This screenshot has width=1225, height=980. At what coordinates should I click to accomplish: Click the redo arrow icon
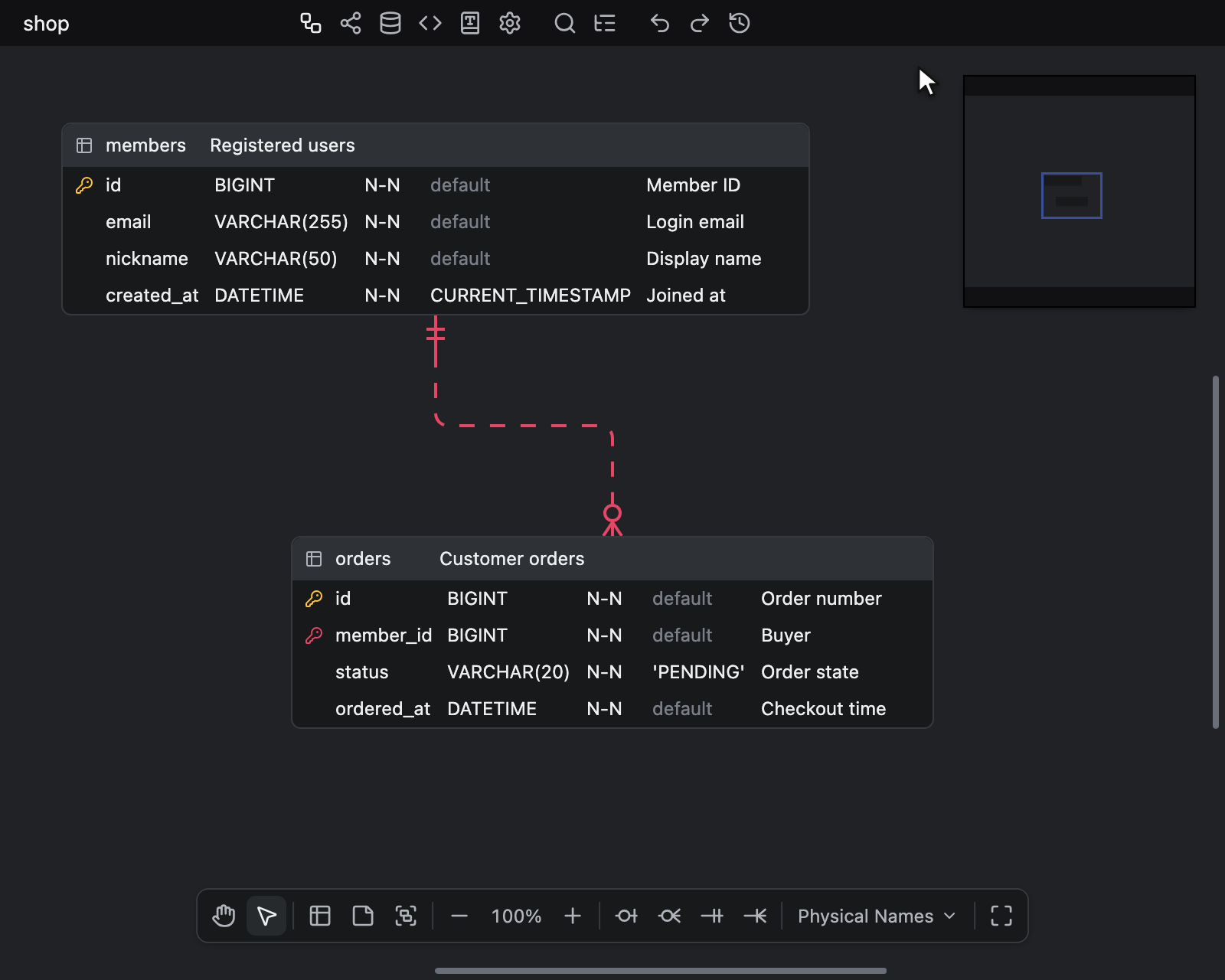[x=700, y=23]
